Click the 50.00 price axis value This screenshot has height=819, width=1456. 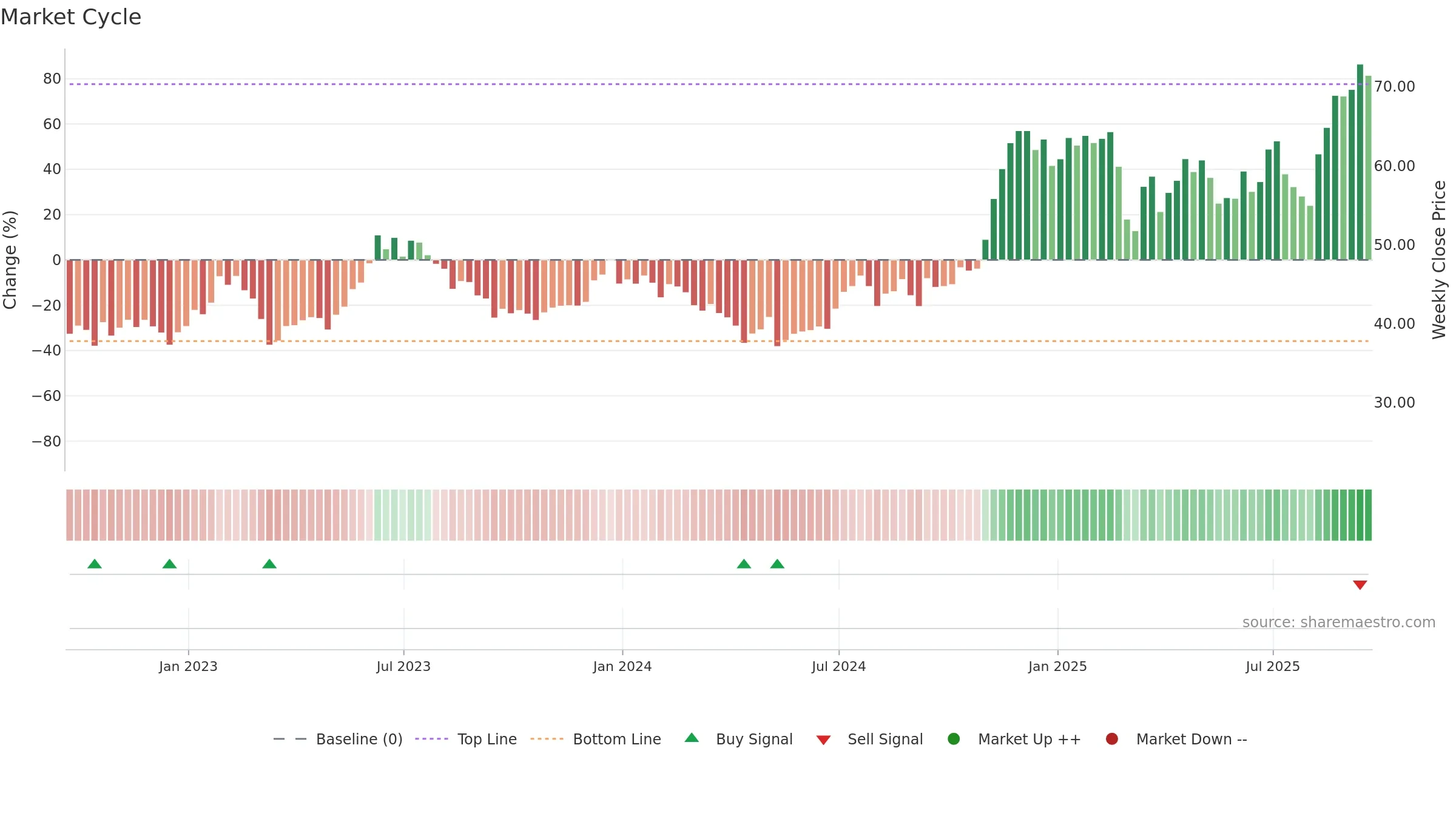(1394, 244)
